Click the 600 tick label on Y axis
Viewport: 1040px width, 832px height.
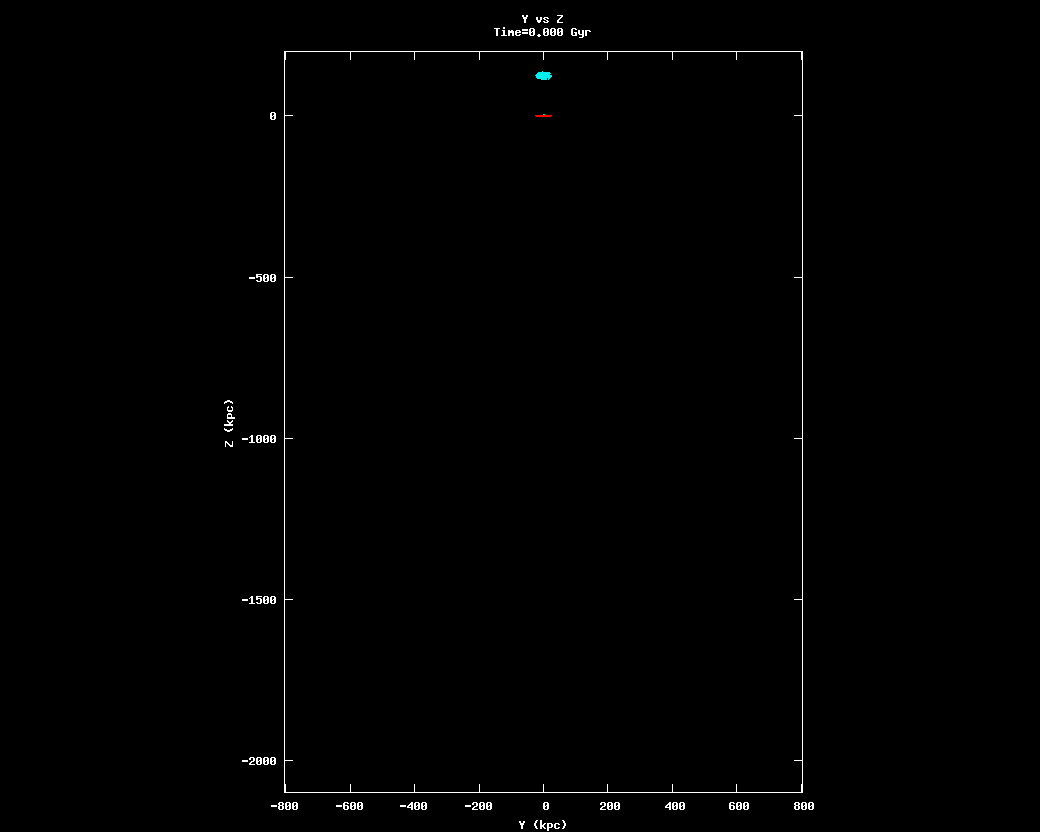pyautogui.click(x=738, y=806)
